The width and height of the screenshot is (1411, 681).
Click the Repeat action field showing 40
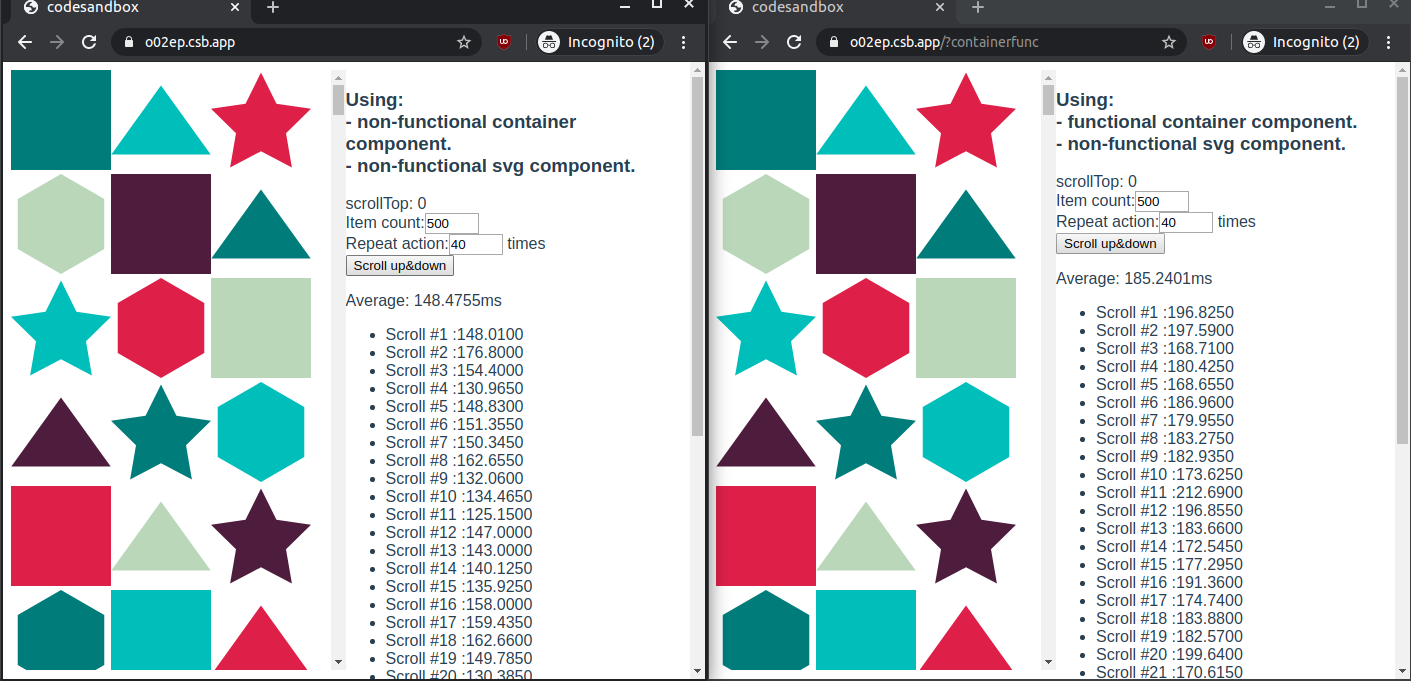coord(476,244)
